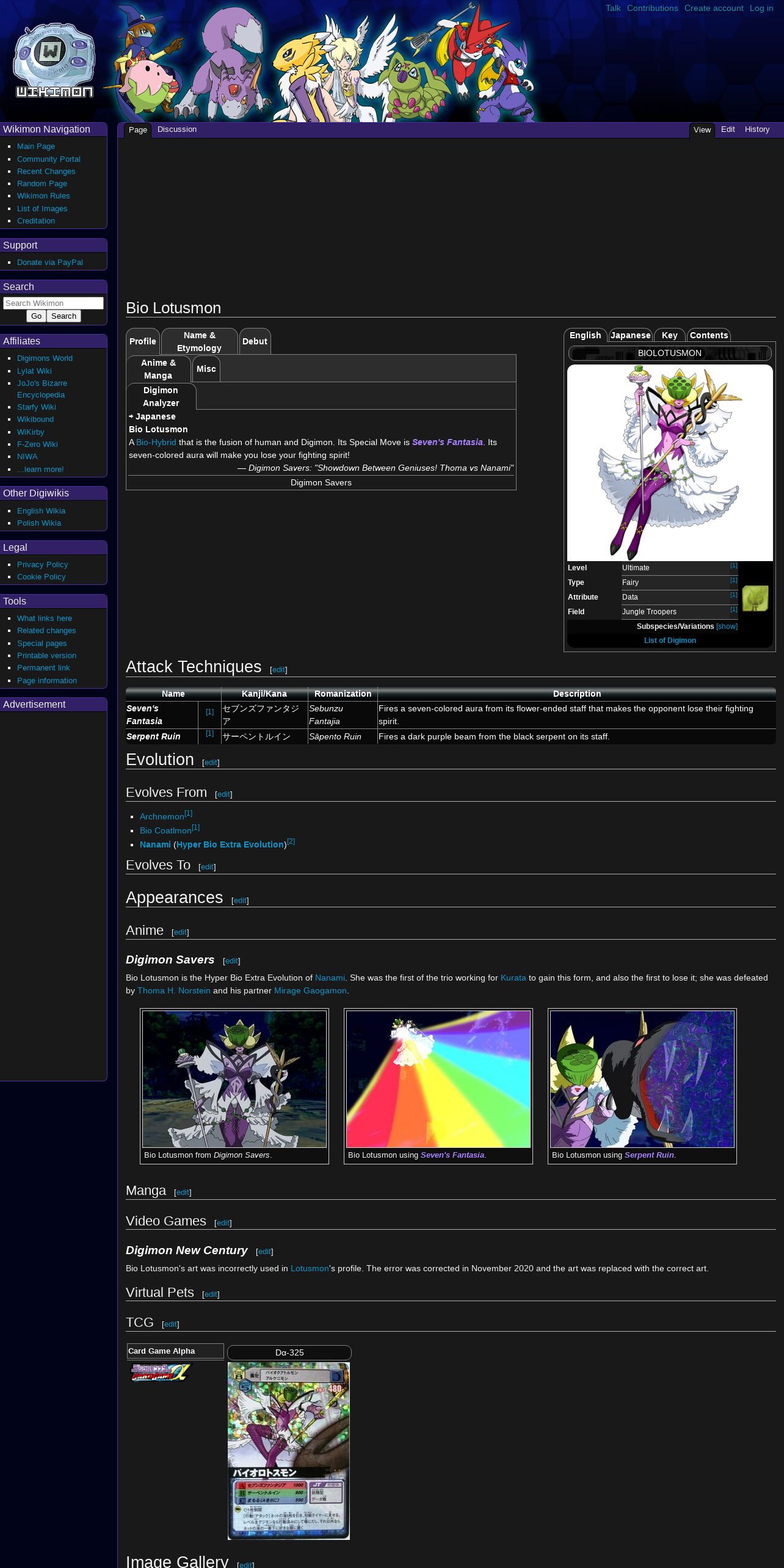Open the Page tab

tap(138, 130)
